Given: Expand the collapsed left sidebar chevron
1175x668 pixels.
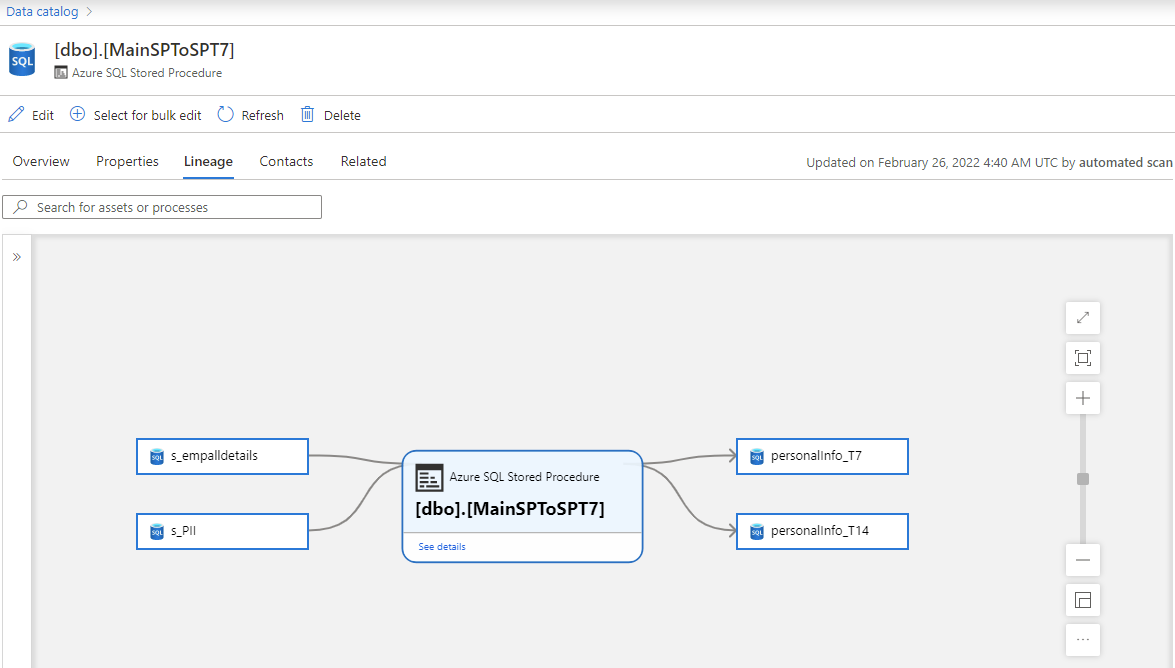Looking at the screenshot, I should [x=16, y=255].
